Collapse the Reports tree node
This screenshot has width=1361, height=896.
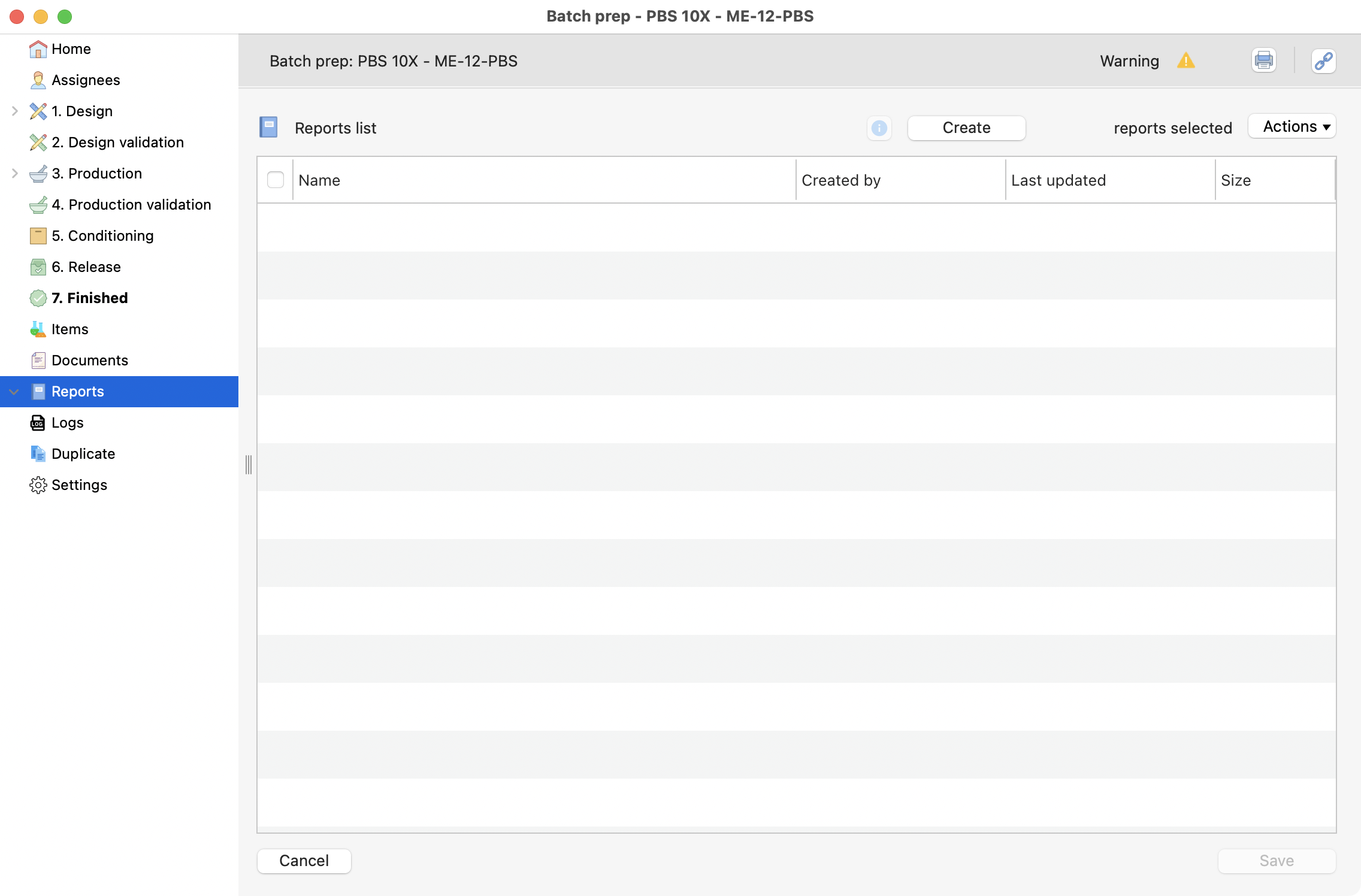(14, 392)
